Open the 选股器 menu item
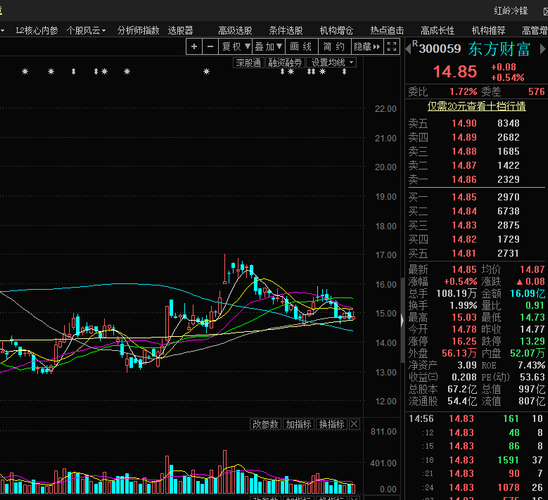Viewport: 548px width, 500px height. (180, 31)
